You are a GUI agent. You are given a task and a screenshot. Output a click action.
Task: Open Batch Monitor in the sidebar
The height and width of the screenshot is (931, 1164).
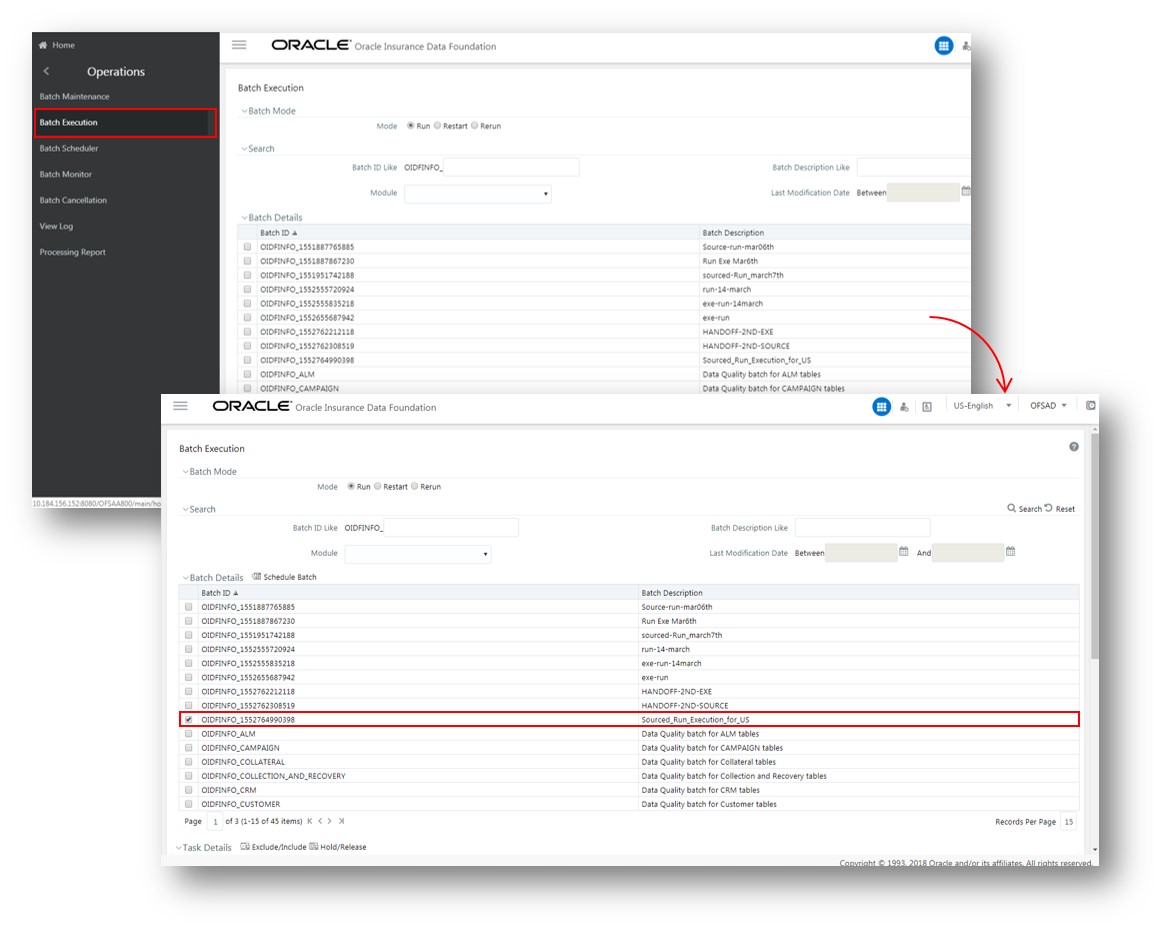pos(66,174)
